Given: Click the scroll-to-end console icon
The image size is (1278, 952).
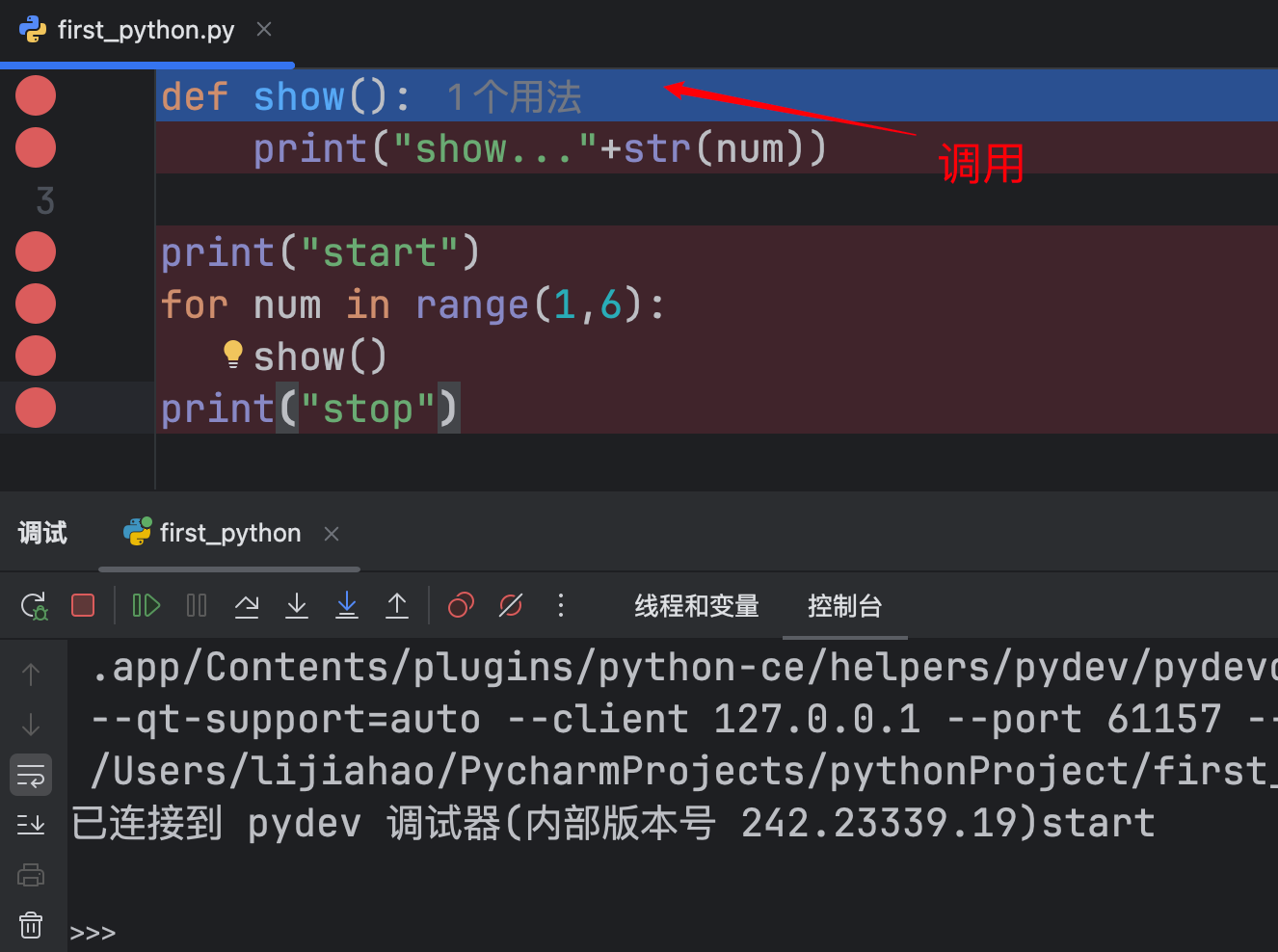Looking at the screenshot, I should (31, 825).
